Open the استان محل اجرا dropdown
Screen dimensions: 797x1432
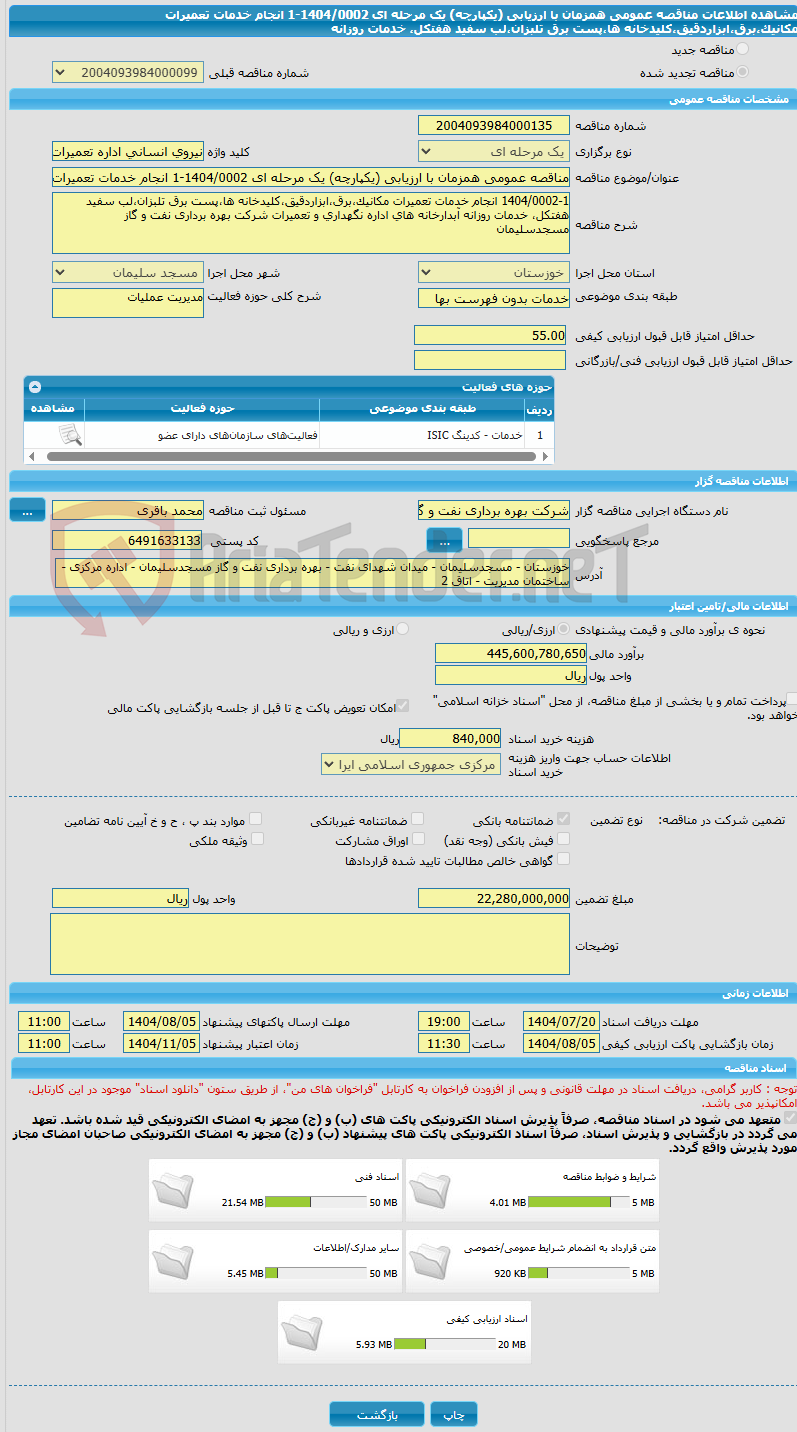click(494, 272)
